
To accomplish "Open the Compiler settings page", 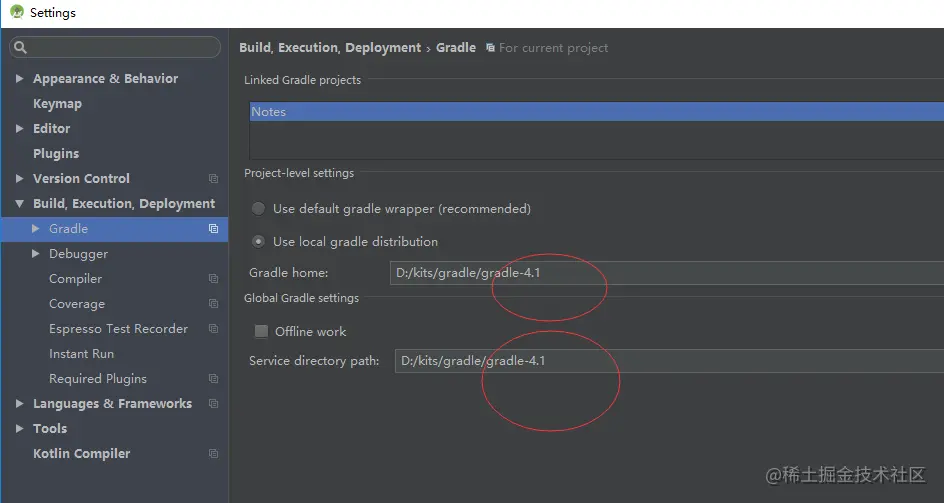I will coord(75,279).
